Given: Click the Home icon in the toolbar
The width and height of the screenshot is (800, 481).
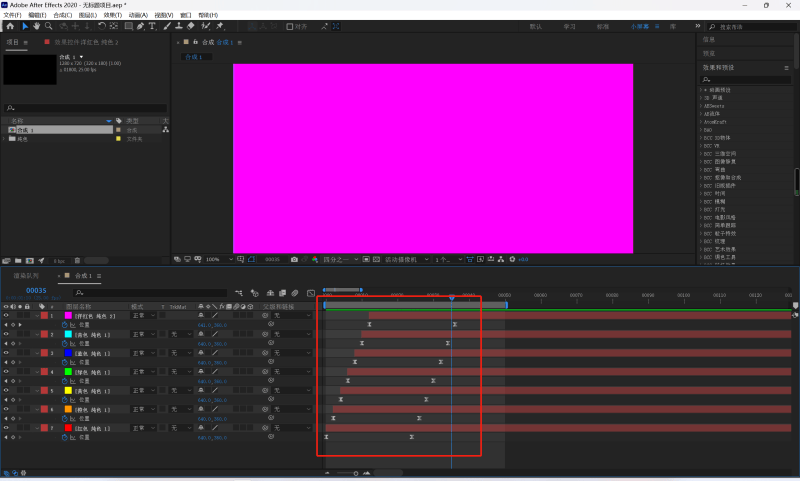Looking at the screenshot, I should pyautogui.click(x=10, y=27).
